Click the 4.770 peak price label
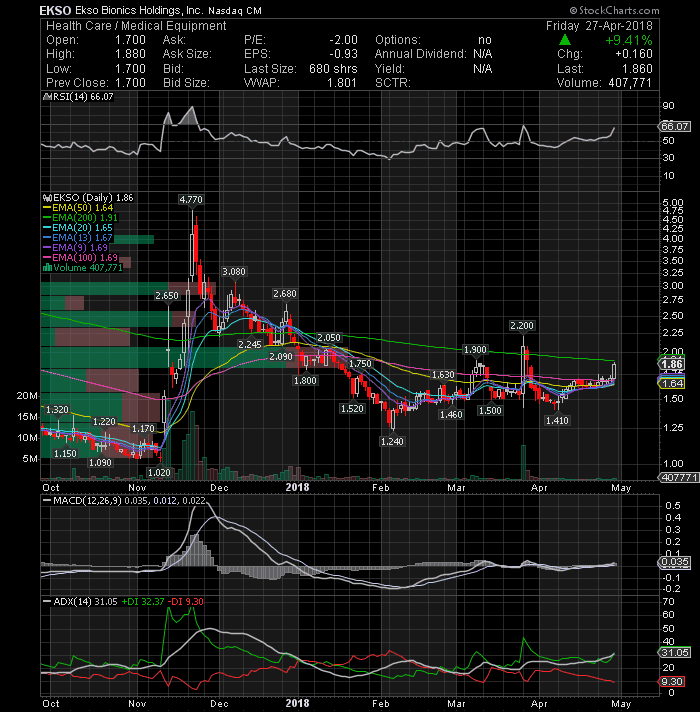The width and height of the screenshot is (700, 712). point(191,199)
